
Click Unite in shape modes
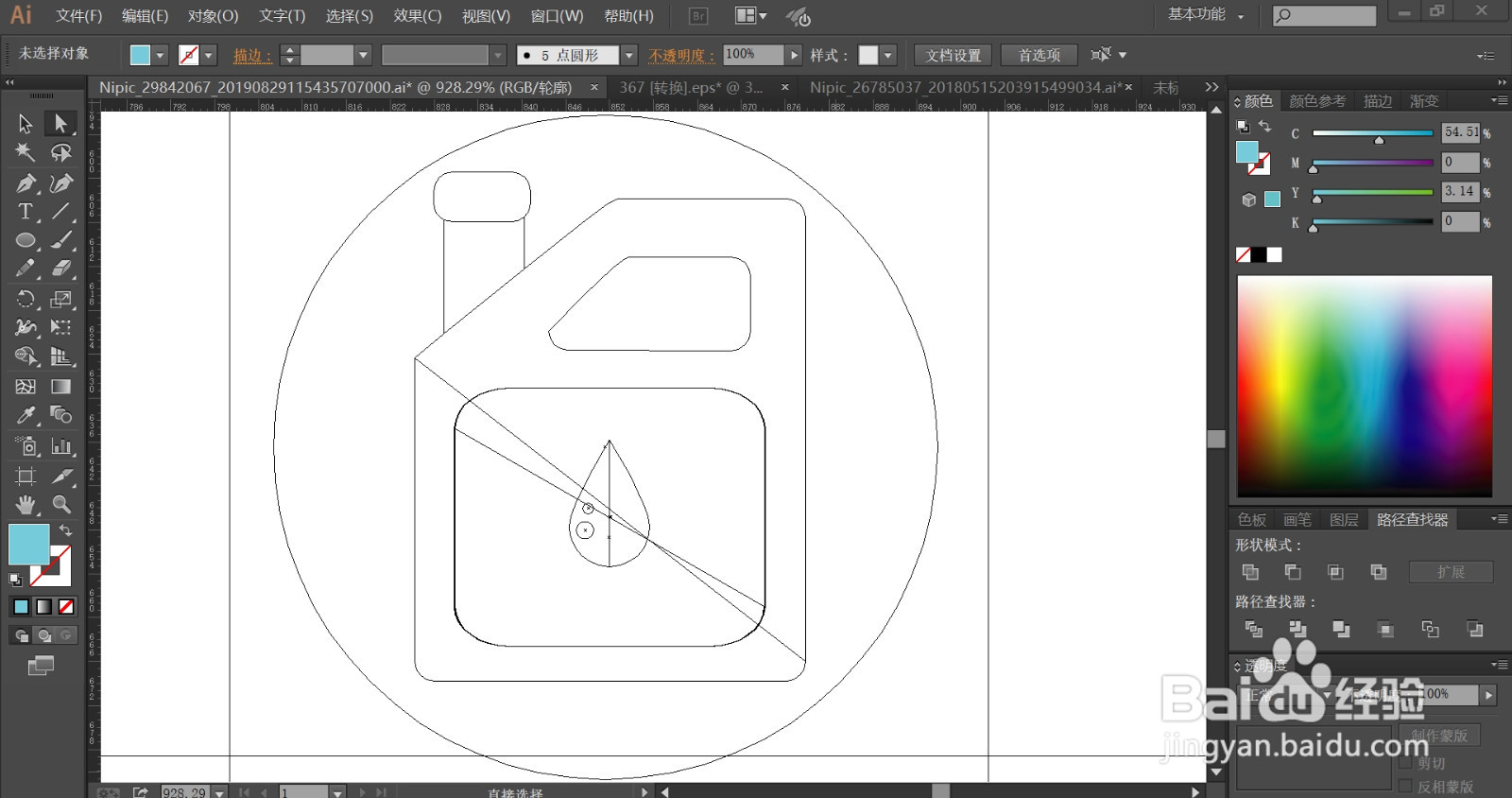point(1250,572)
